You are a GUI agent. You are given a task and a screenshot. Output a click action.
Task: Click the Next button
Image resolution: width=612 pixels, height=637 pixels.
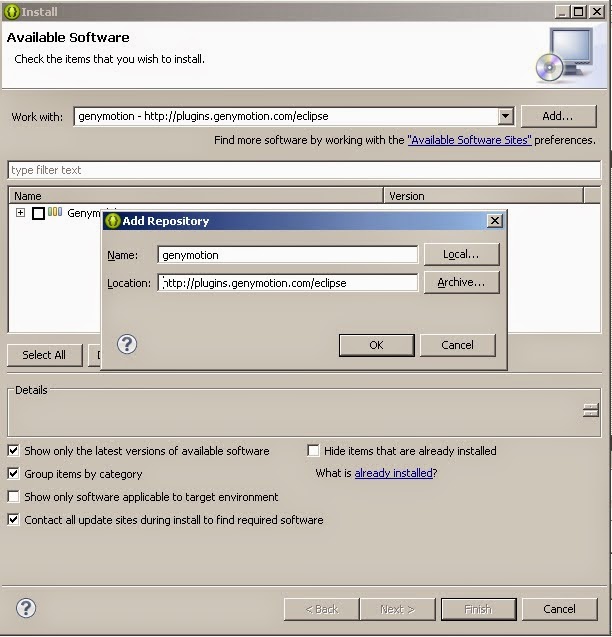click(397, 609)
